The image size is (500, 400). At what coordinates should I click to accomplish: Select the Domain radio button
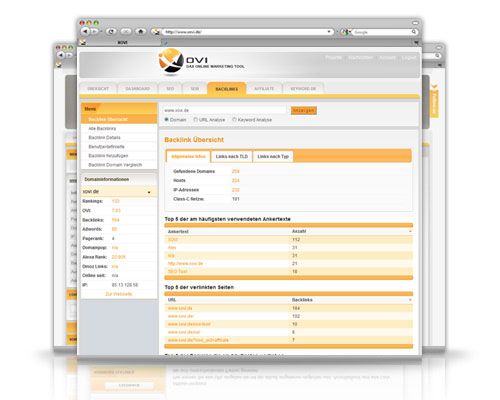click(x=167, y=119)
